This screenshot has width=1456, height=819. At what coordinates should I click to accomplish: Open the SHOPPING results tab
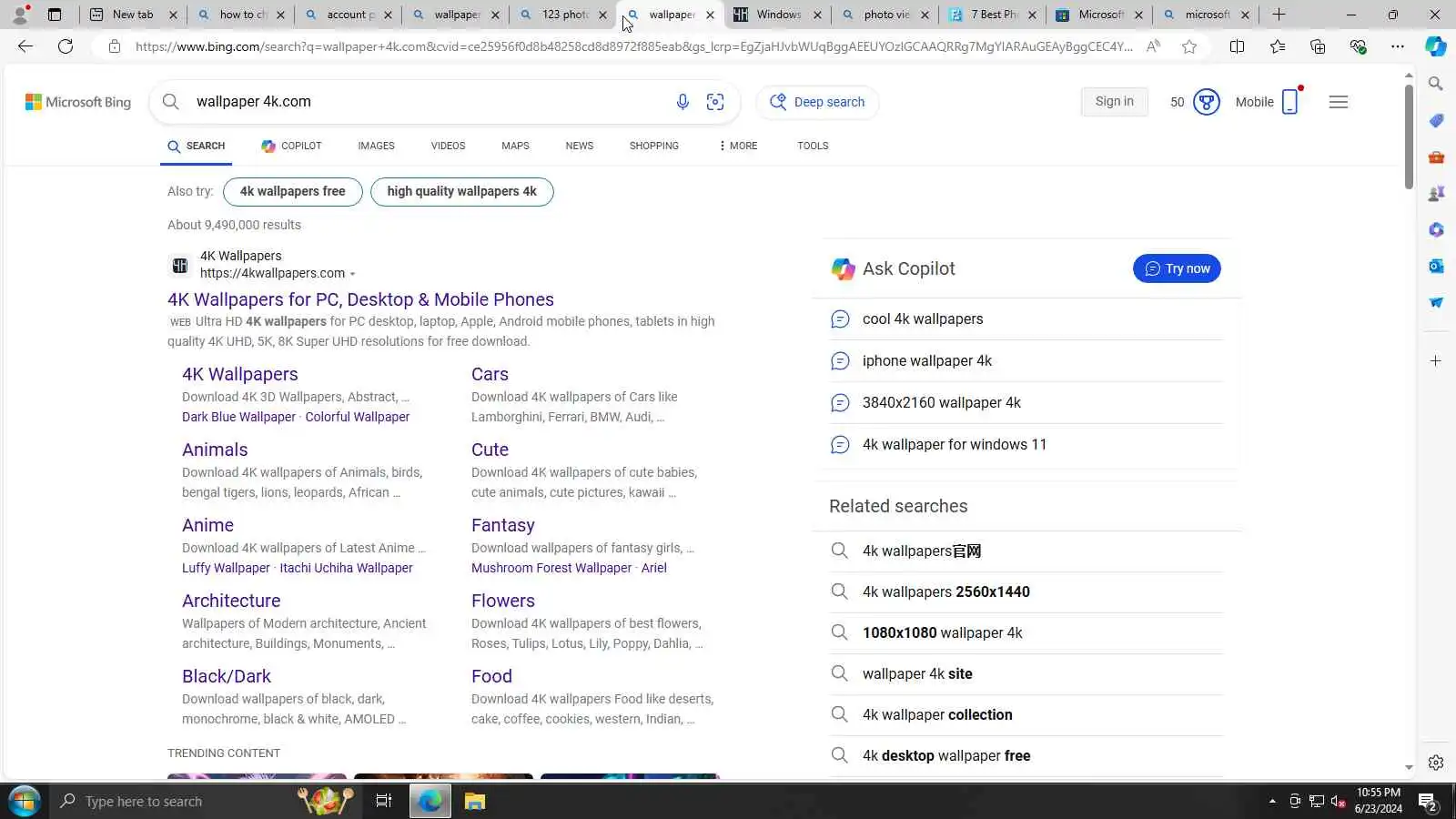pos(654,146)
